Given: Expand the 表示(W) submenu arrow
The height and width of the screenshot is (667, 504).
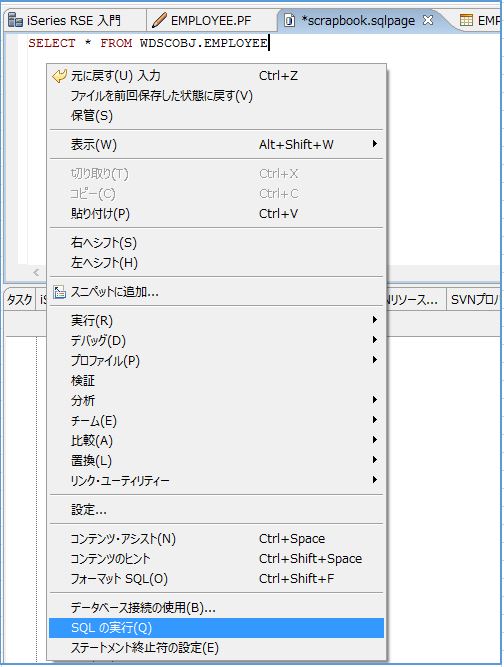Looking at the screenshot, I should coord(374,144).
